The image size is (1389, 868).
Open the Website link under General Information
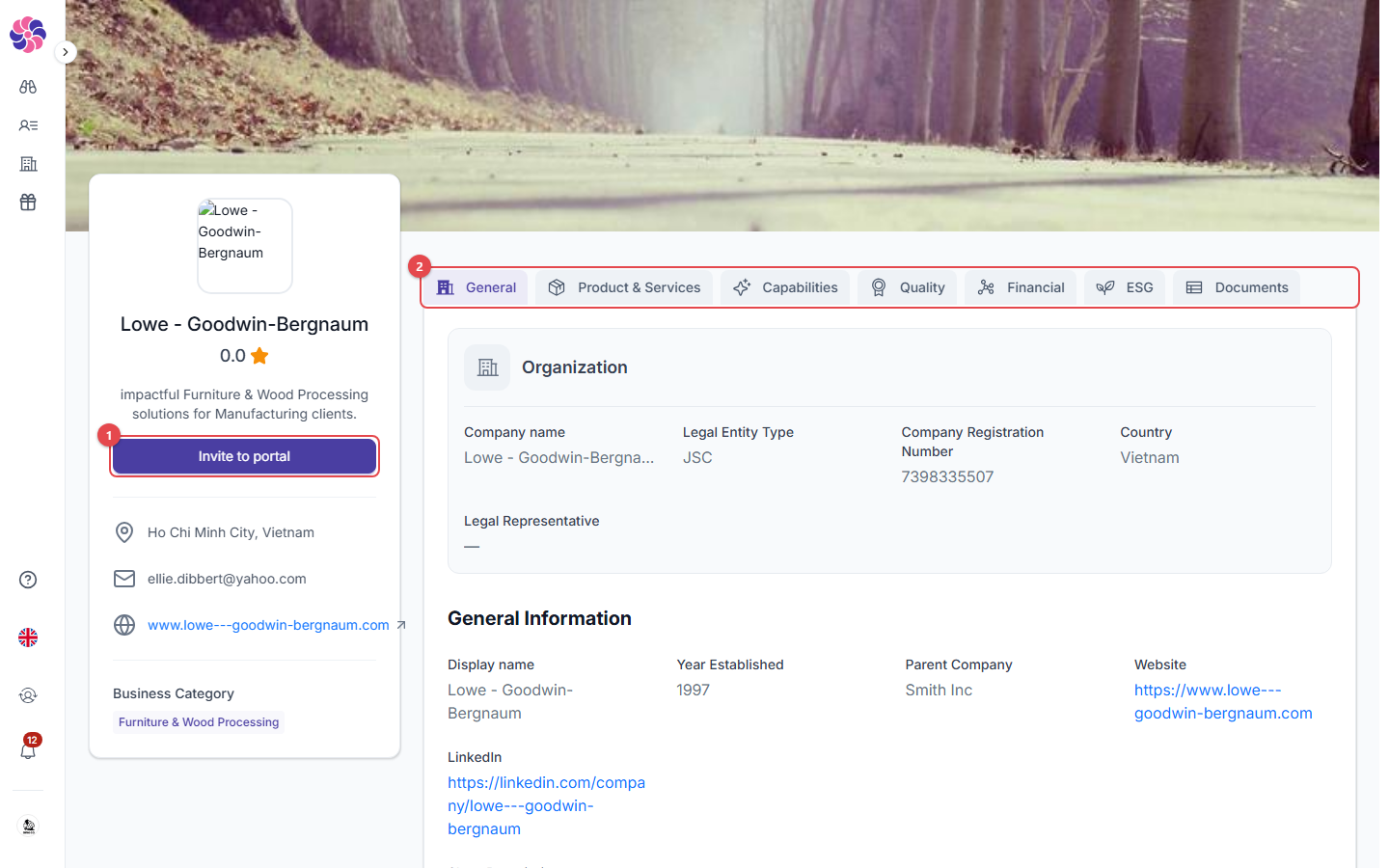pos(1223,702)
